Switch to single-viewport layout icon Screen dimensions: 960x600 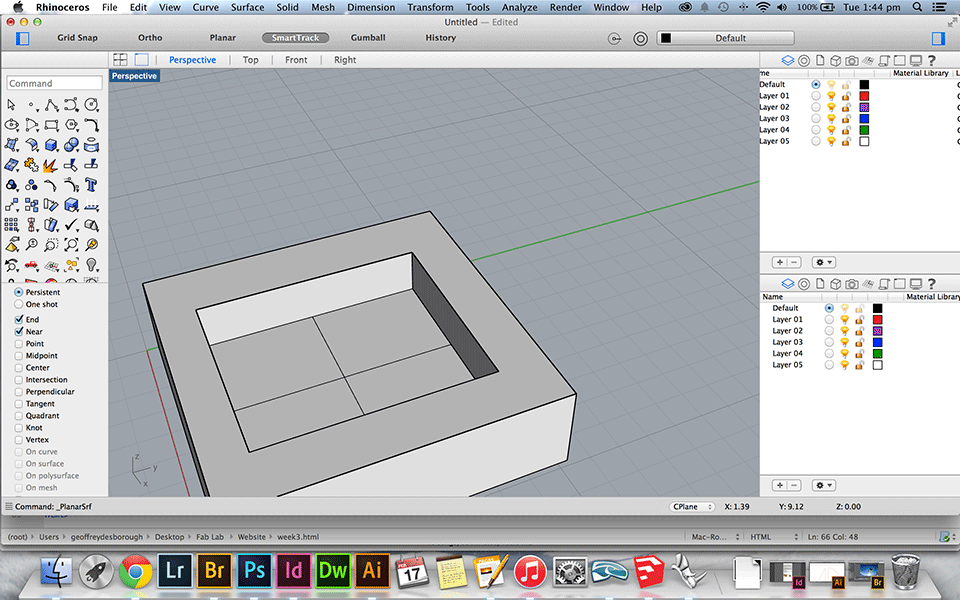(141, 59)
